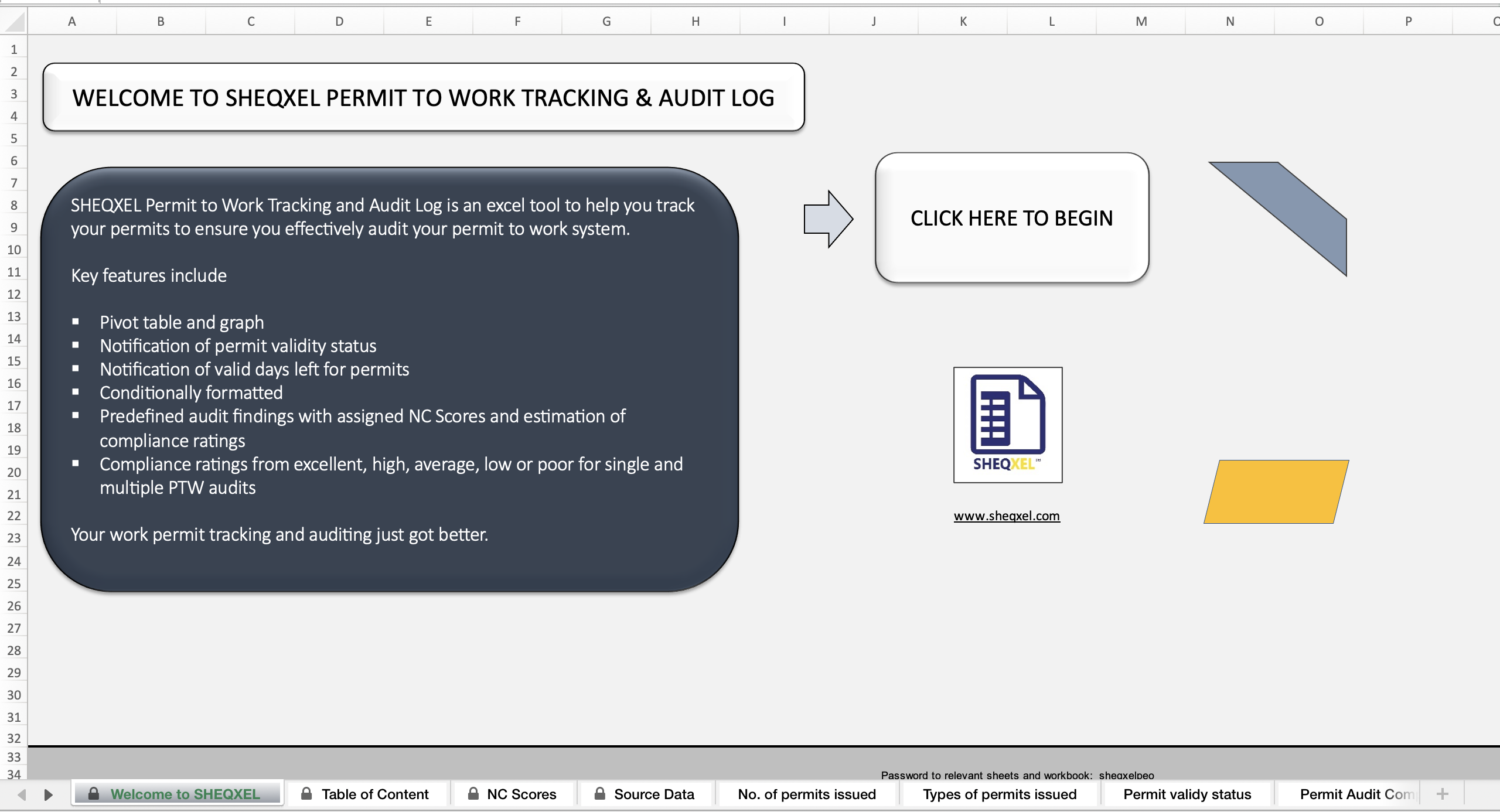Select row 20 header
This screenshot has height=812, width=1500.
point(14,472)
